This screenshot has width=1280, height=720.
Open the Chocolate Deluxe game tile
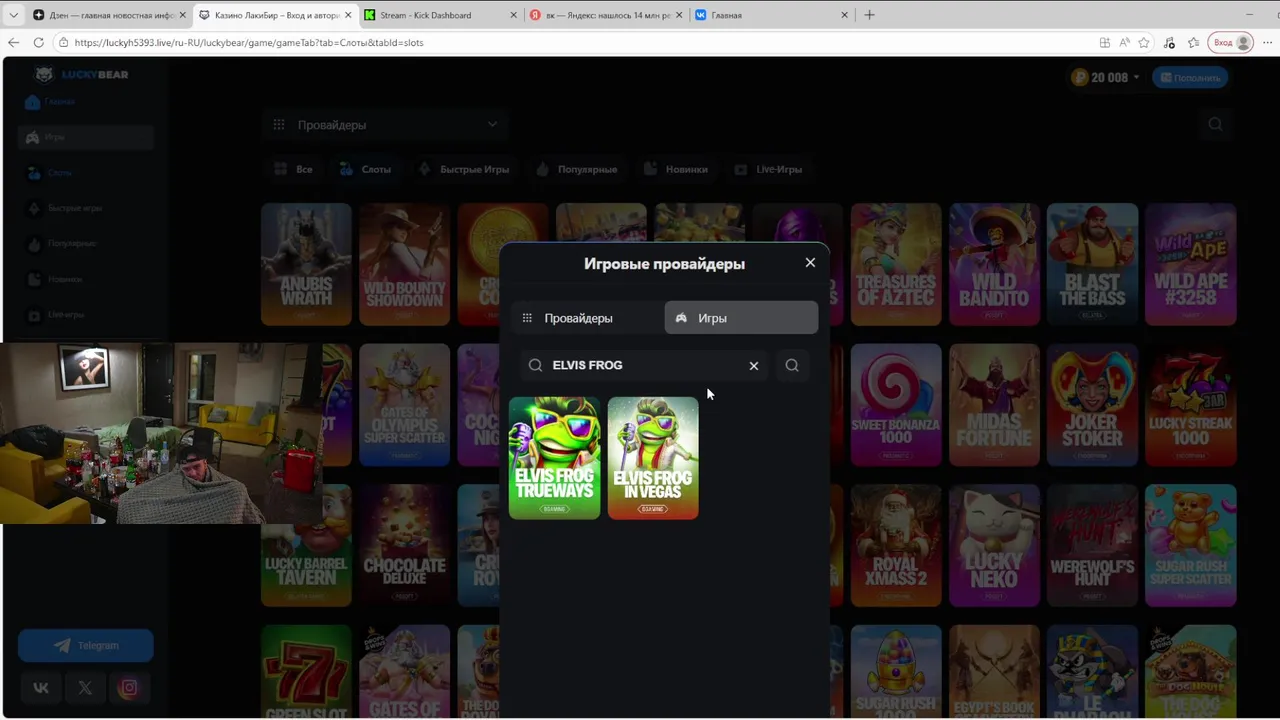coord(404,546)
